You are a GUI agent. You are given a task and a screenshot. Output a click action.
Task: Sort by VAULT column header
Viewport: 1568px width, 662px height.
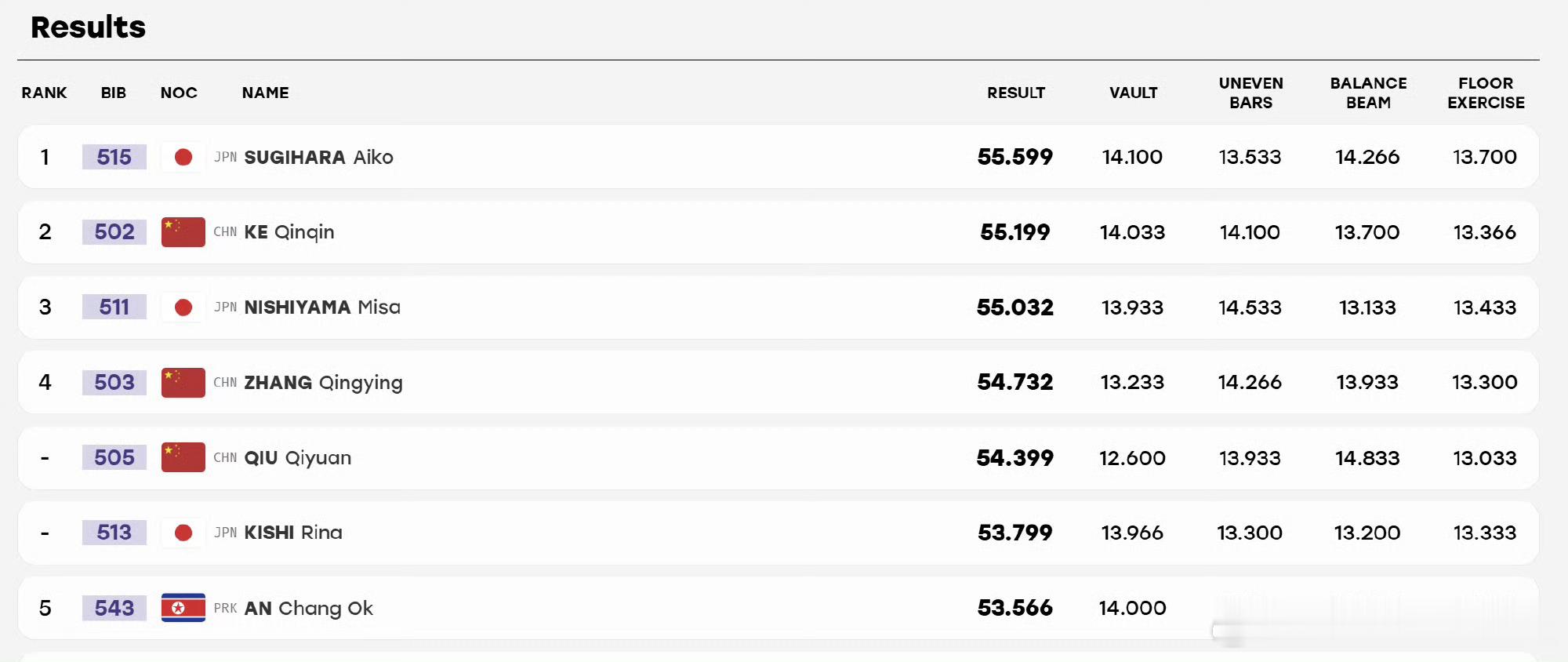[1134, 93]
